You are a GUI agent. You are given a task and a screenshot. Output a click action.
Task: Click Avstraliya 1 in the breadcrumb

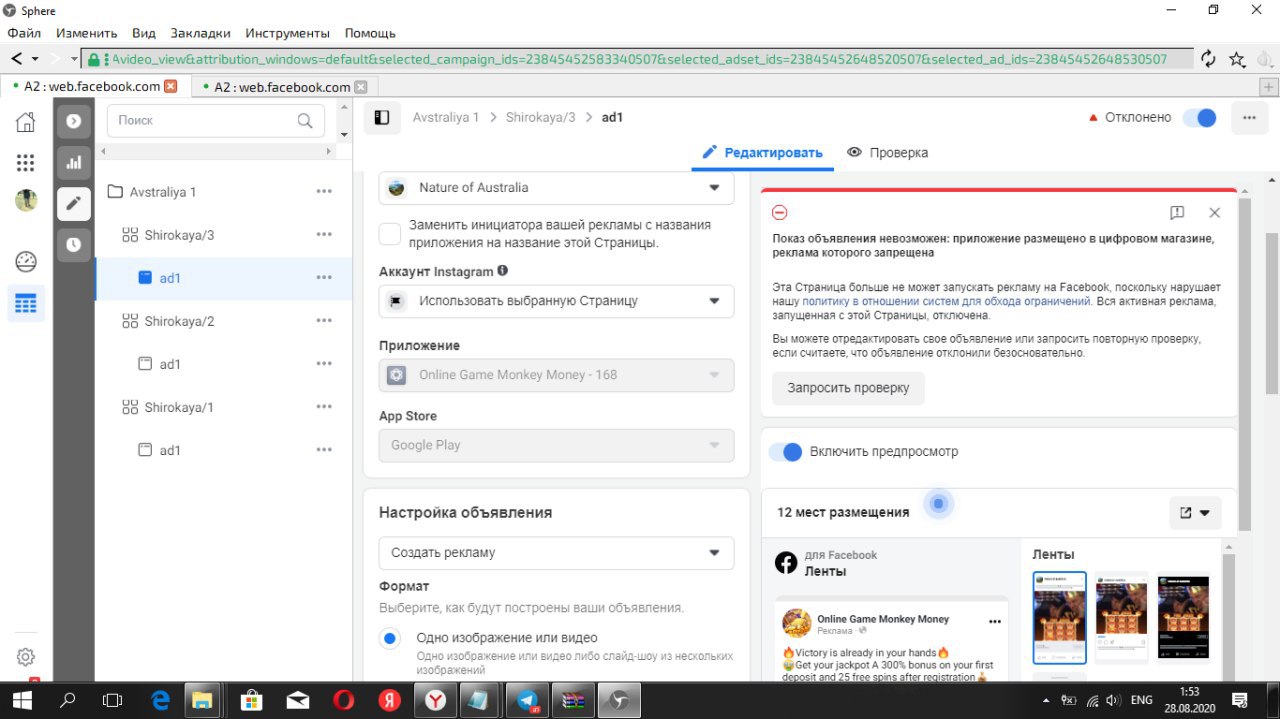(x=446, y=117)
